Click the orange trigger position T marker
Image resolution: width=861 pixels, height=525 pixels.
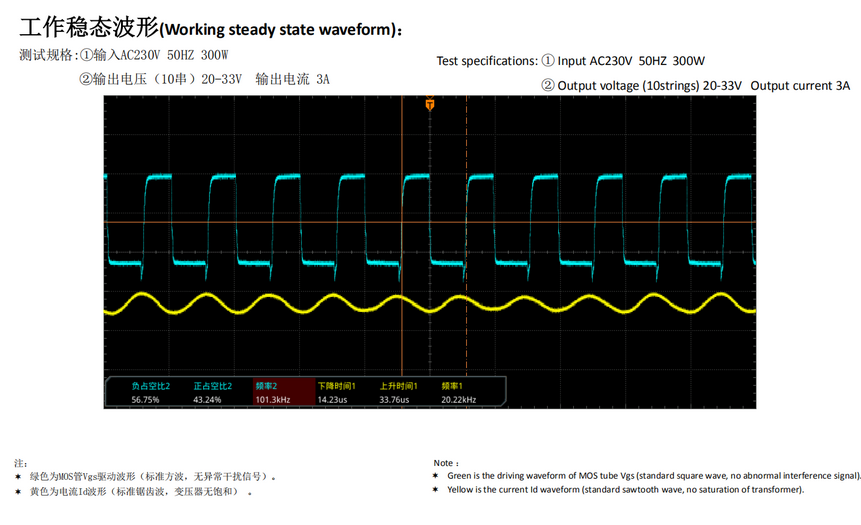[x=430, y=104]
